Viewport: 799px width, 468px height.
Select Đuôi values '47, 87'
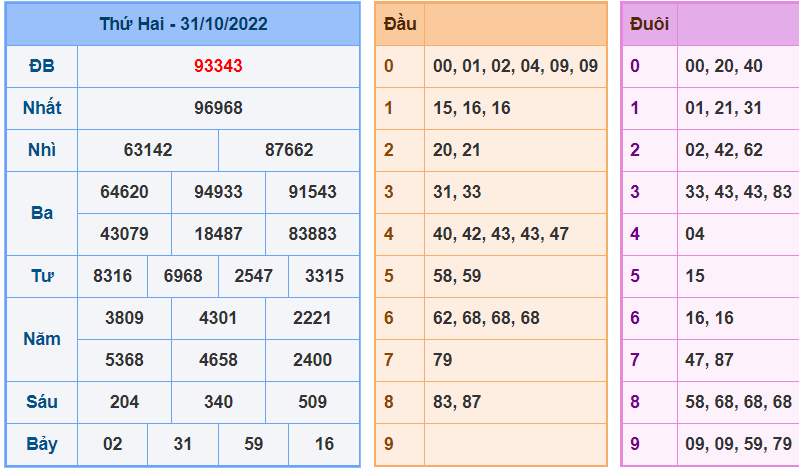(709, 359)
